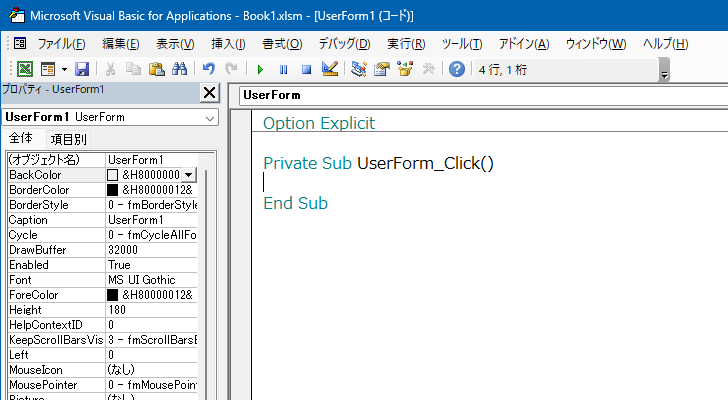Click the Break pause icon
The image size is (728, 400).
pyautogui.click(x=283, y=70)
